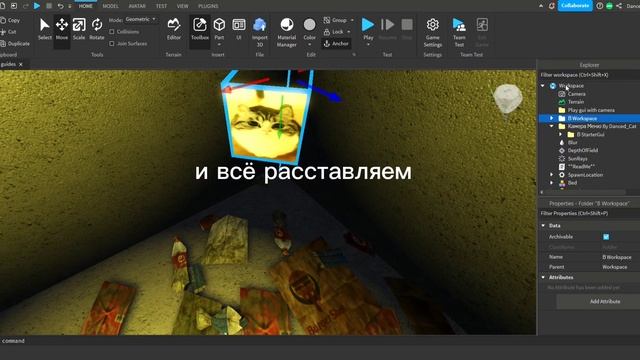Collapse the Data properties section

pyautogui.click(x=543, y=225)
